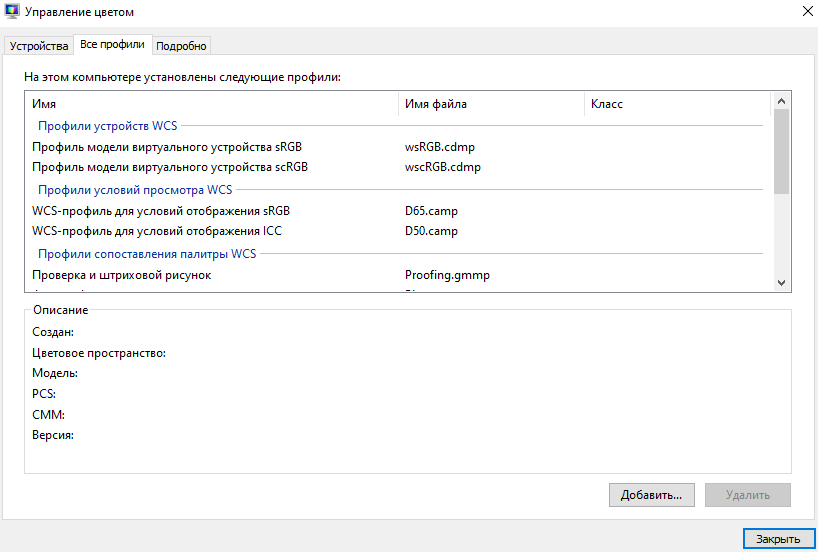Sort by Имя файла column header
Image resolution: width=818 pixels, height=552 pixels.
(x=490, y=104)
